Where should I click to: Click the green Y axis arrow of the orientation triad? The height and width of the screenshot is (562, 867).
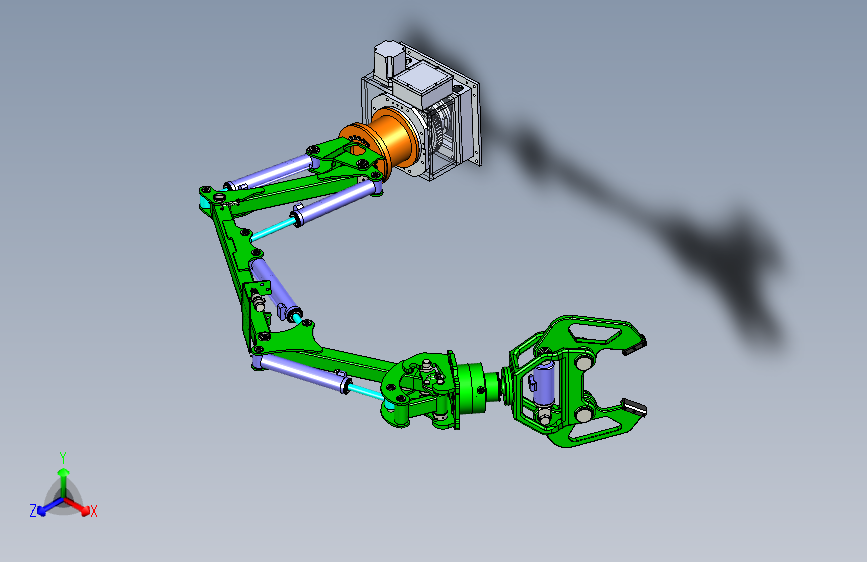pos(64,480)
